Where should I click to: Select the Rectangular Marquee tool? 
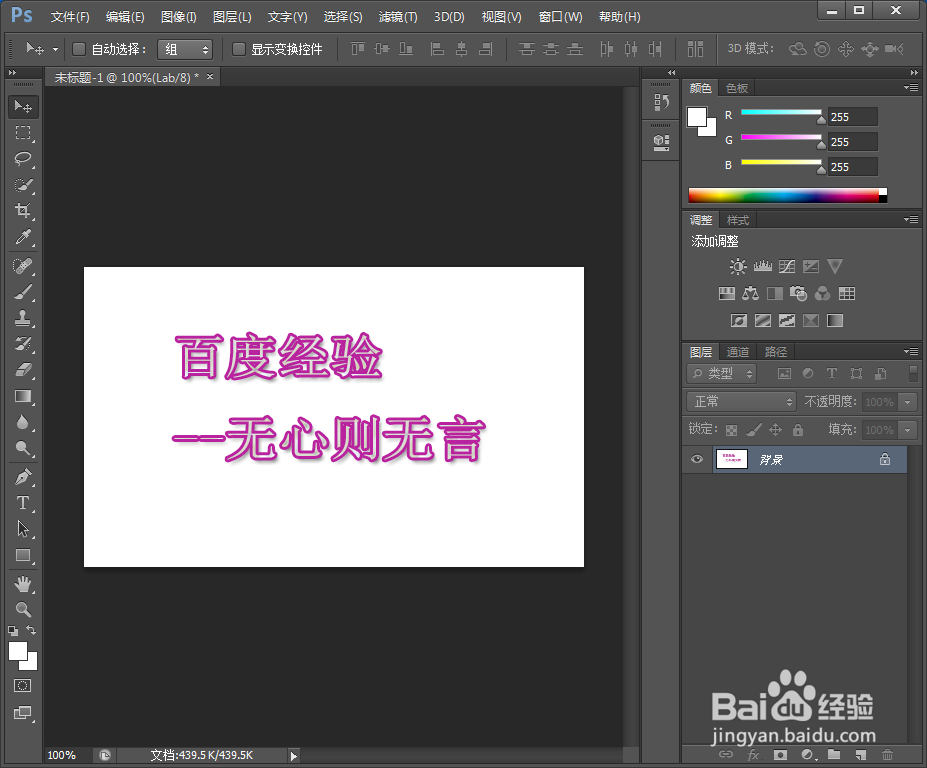[23, 132]
